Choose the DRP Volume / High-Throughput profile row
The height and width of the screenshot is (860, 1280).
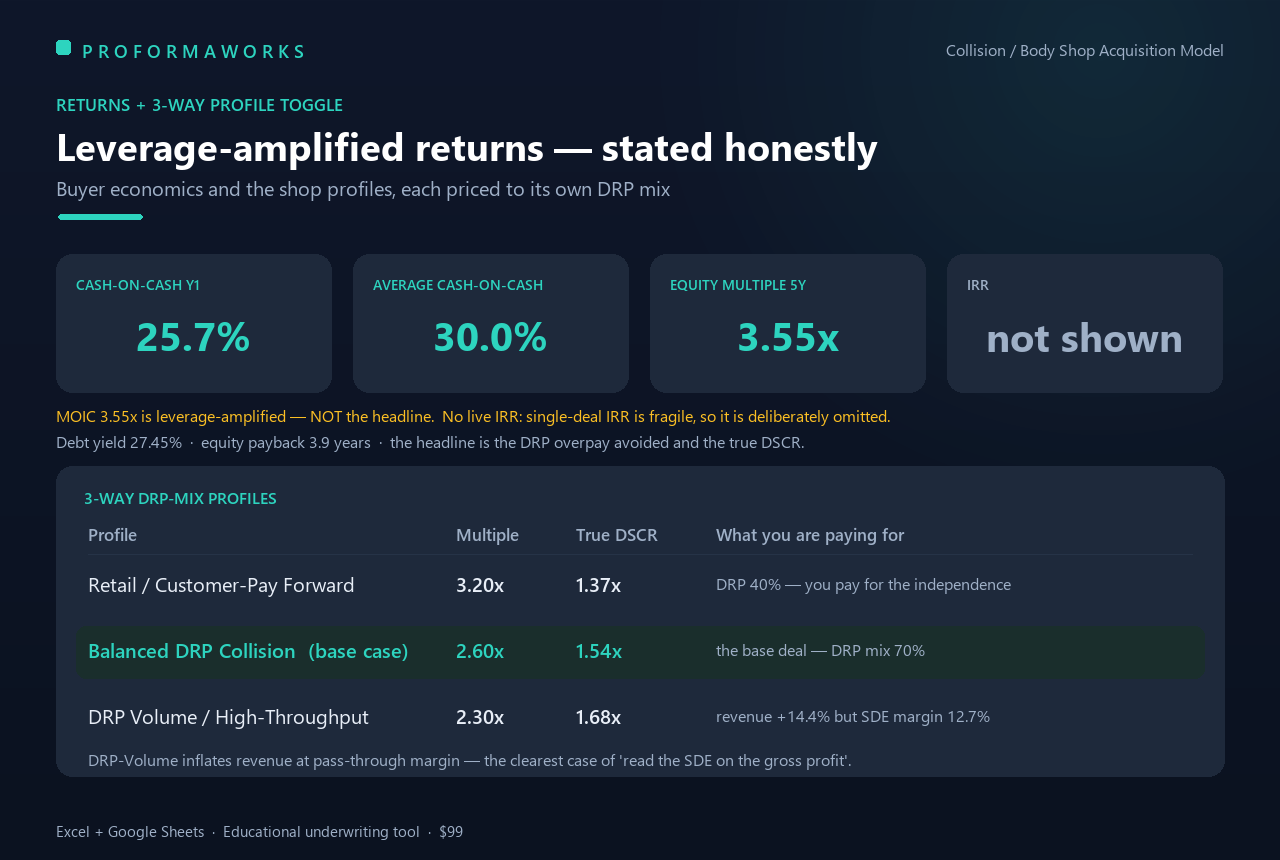[x=640, y=717]
